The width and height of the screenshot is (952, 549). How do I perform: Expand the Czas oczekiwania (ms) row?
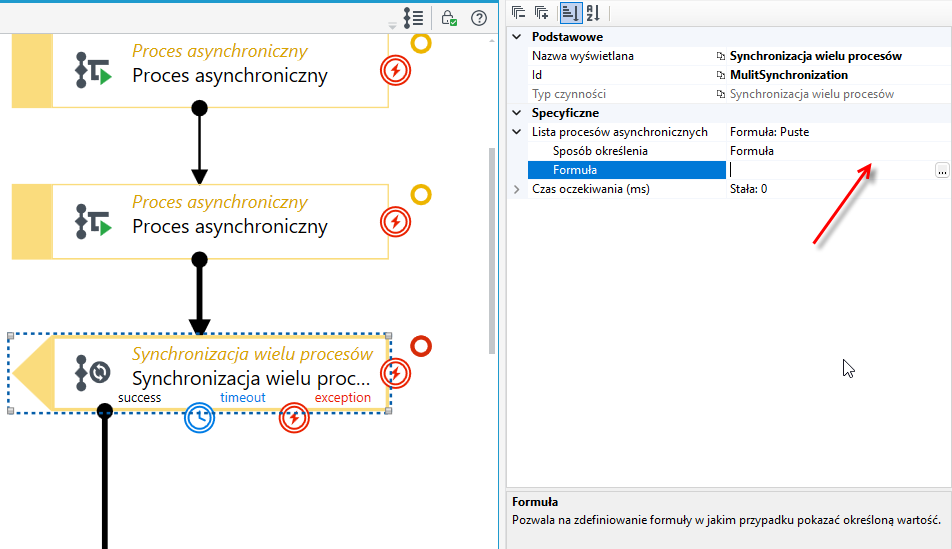(517, 189)
